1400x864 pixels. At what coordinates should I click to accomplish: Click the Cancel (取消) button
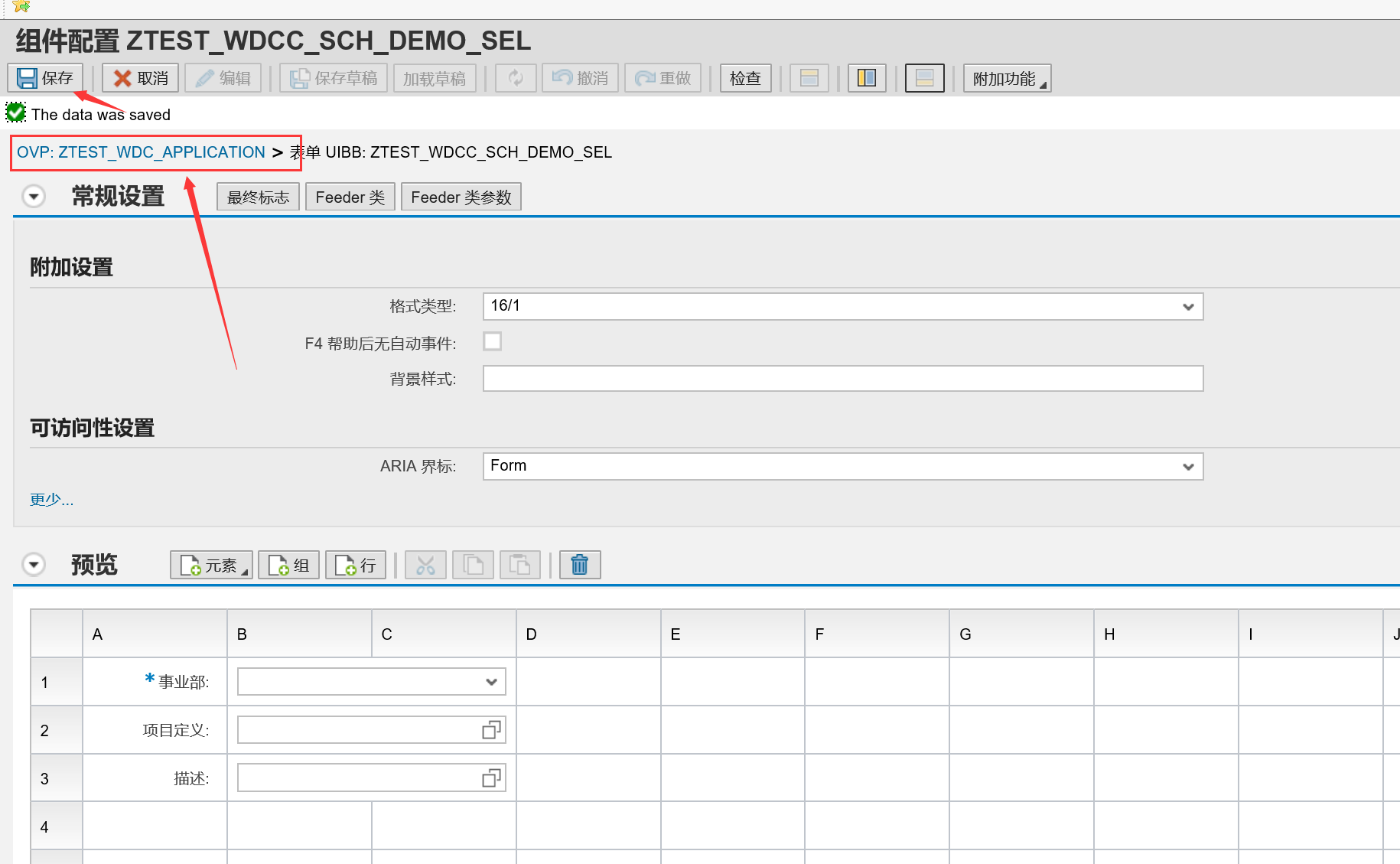(x=141, y=78)
